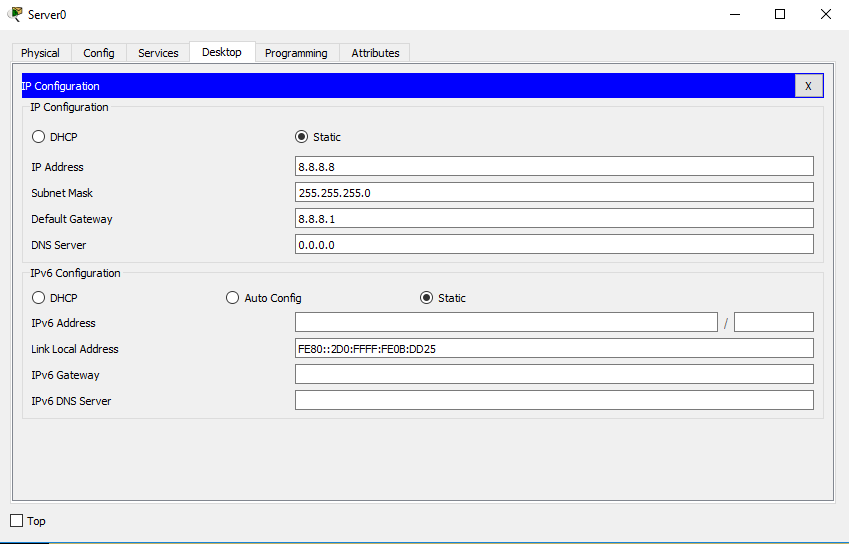Click the IP Address field showing 8.8.8.8

click(554, 166)
